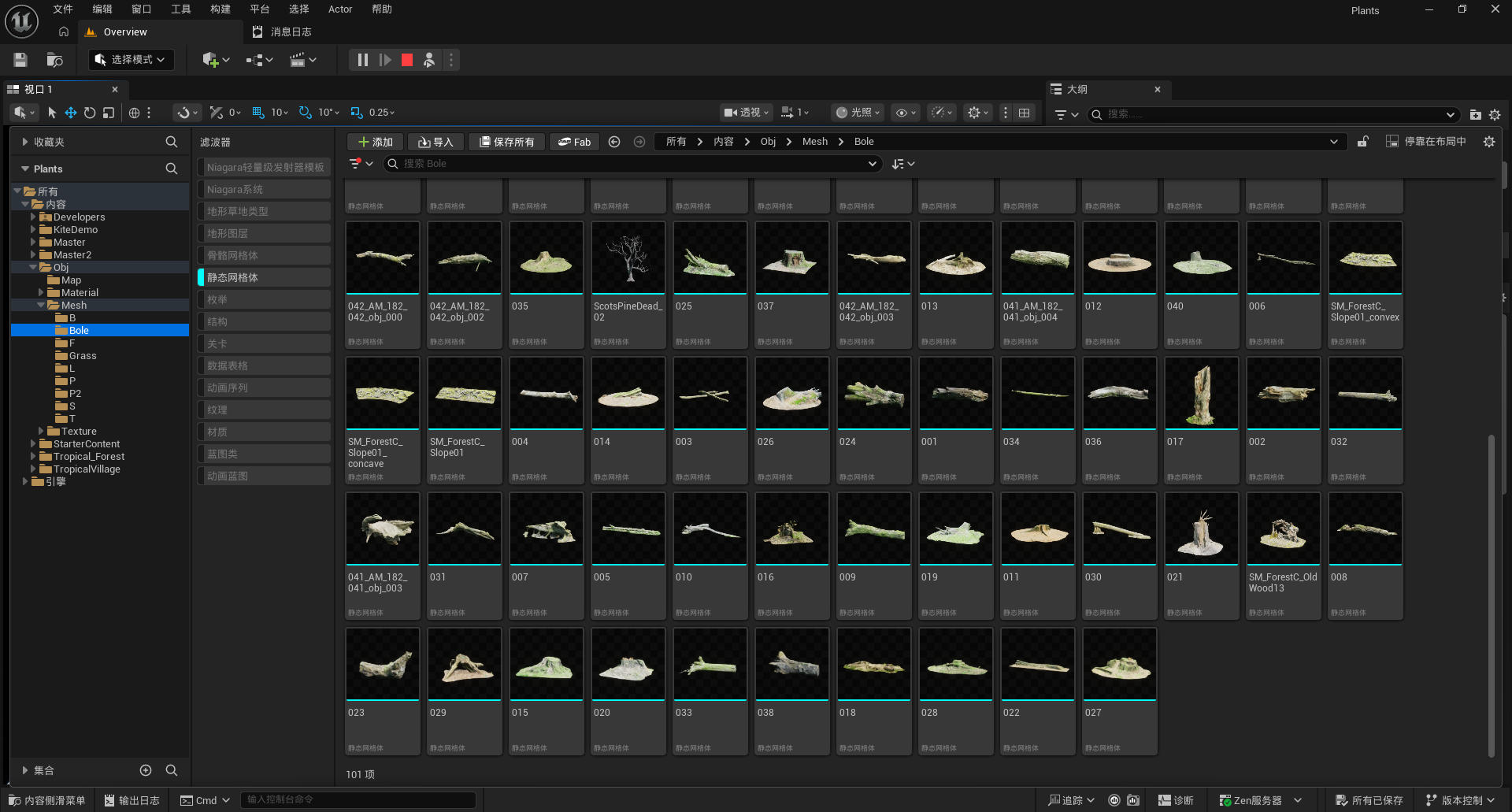Open the 工具 menu

pos(181,9)
